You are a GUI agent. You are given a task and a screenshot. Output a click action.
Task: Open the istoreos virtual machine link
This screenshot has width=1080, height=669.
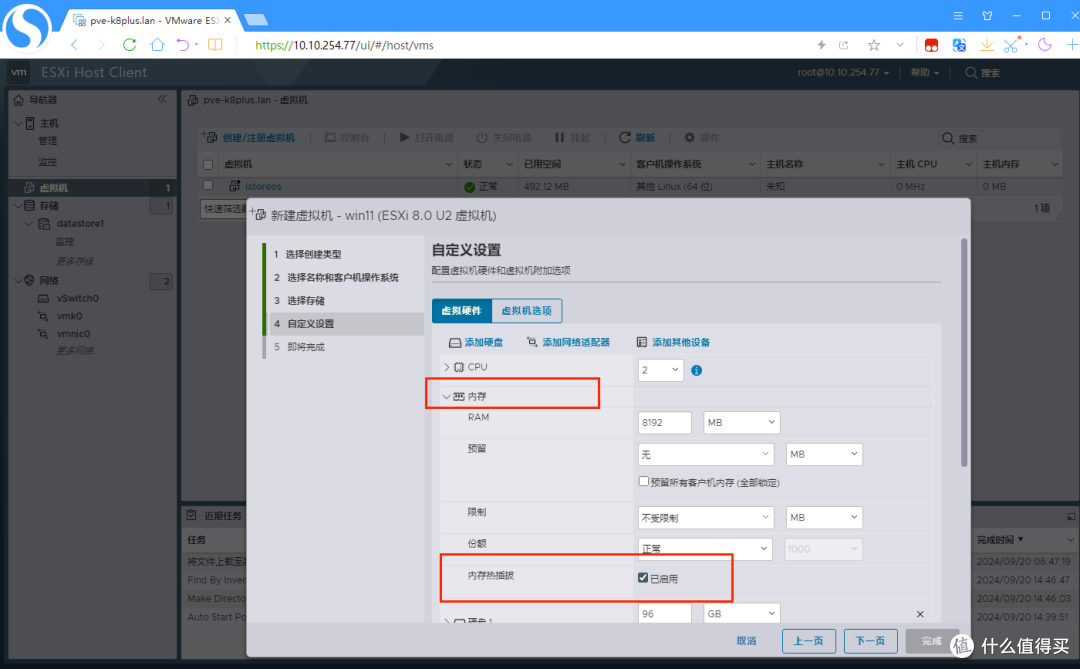coord(263,187)
